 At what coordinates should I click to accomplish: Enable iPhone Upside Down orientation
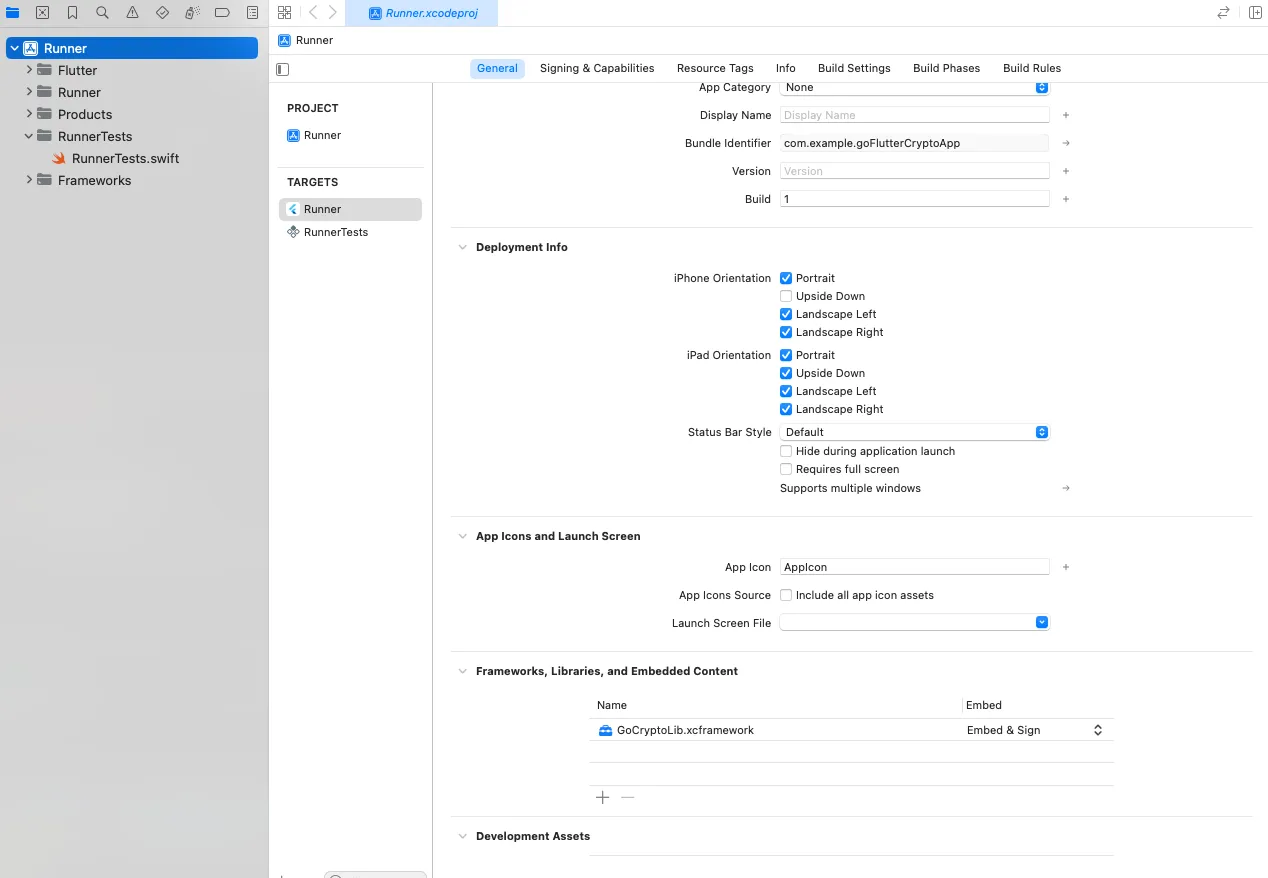[786, 296]
